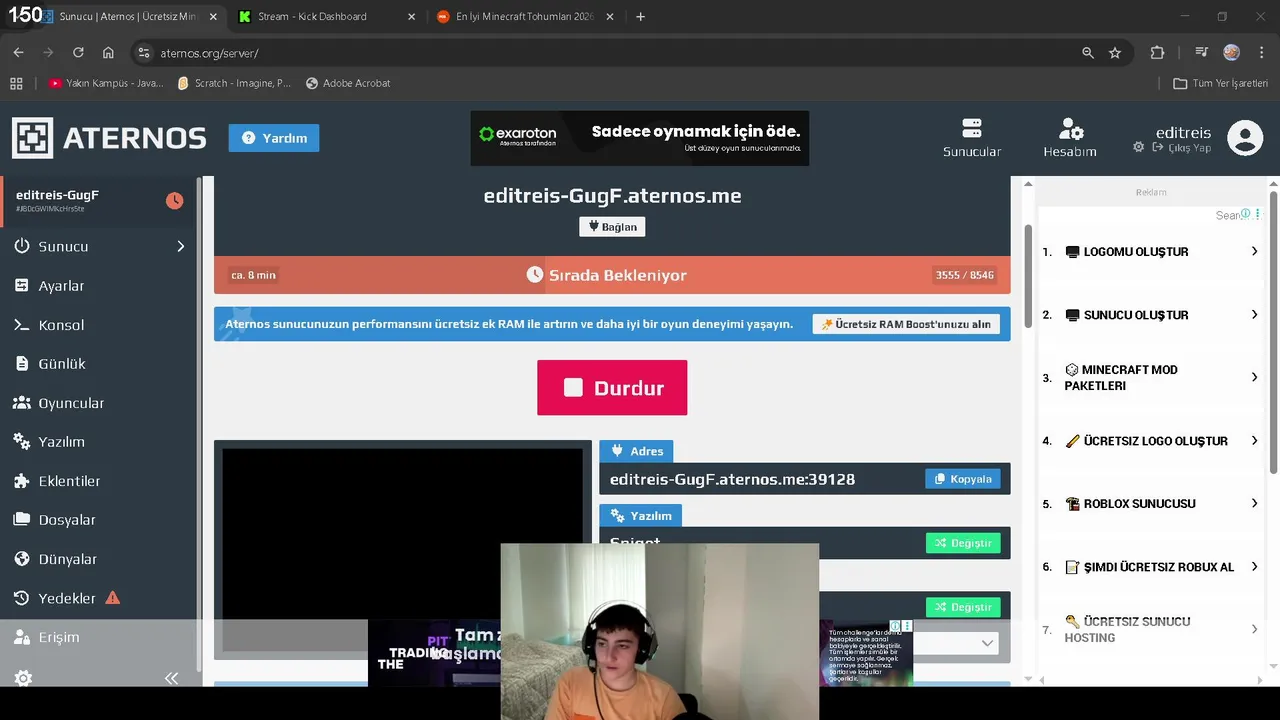Click the Bağlan connect button
Screen dimensions: 1280x720
pyautogui.click(x=612, y=227)
